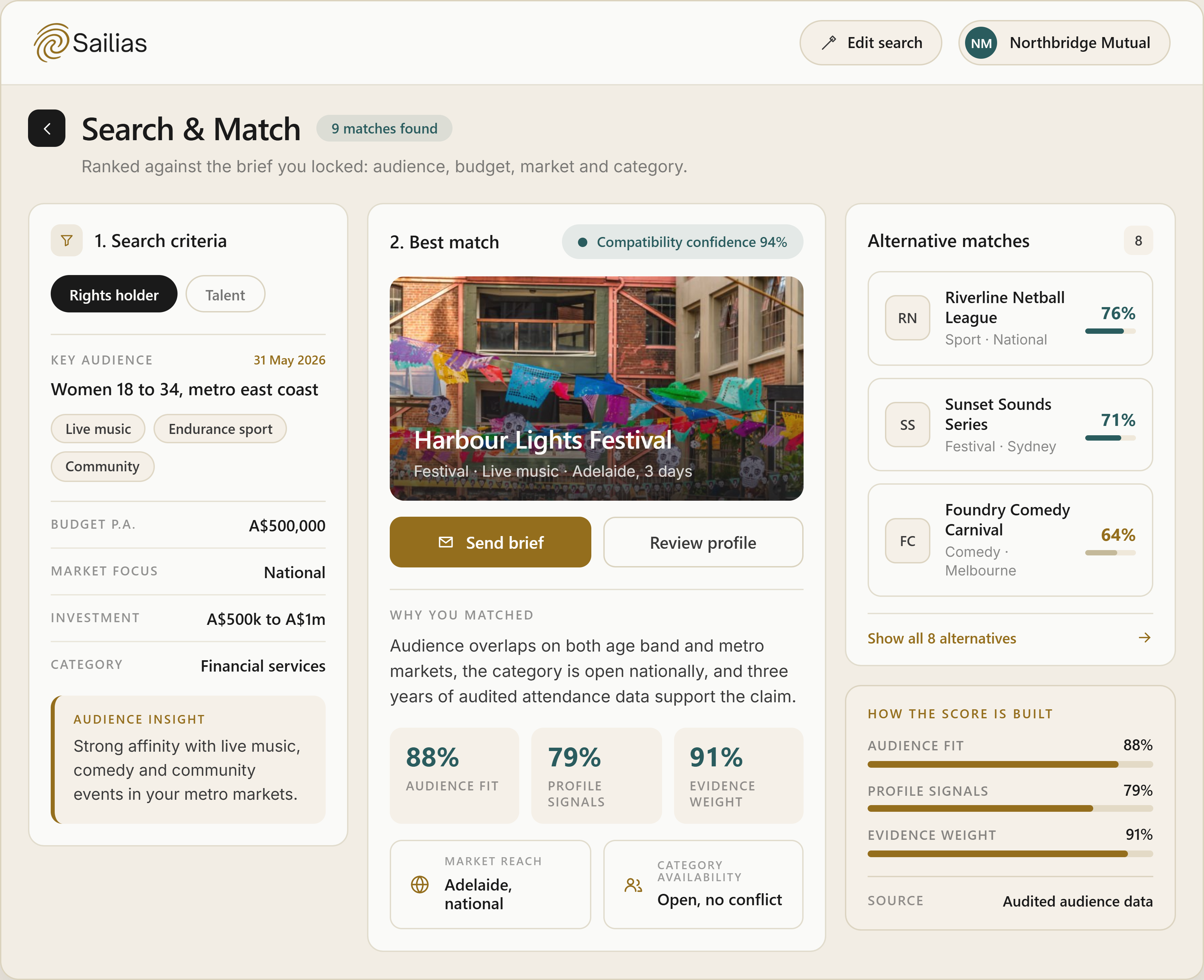This screenshot has width=1204, height=980.
Task: Open Review profile
Action: 703,542
